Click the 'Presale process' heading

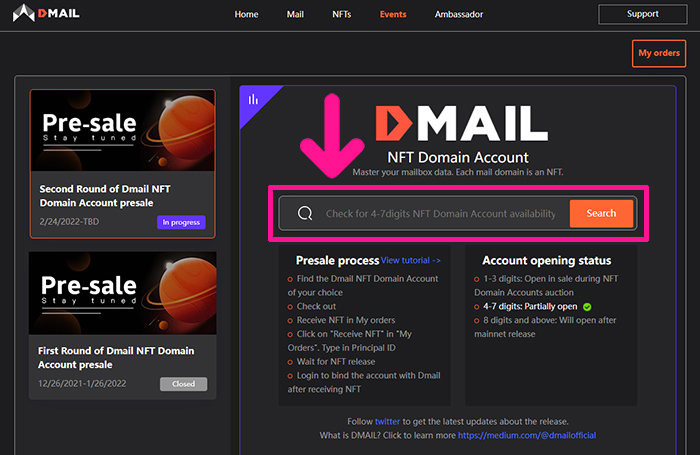337,260
